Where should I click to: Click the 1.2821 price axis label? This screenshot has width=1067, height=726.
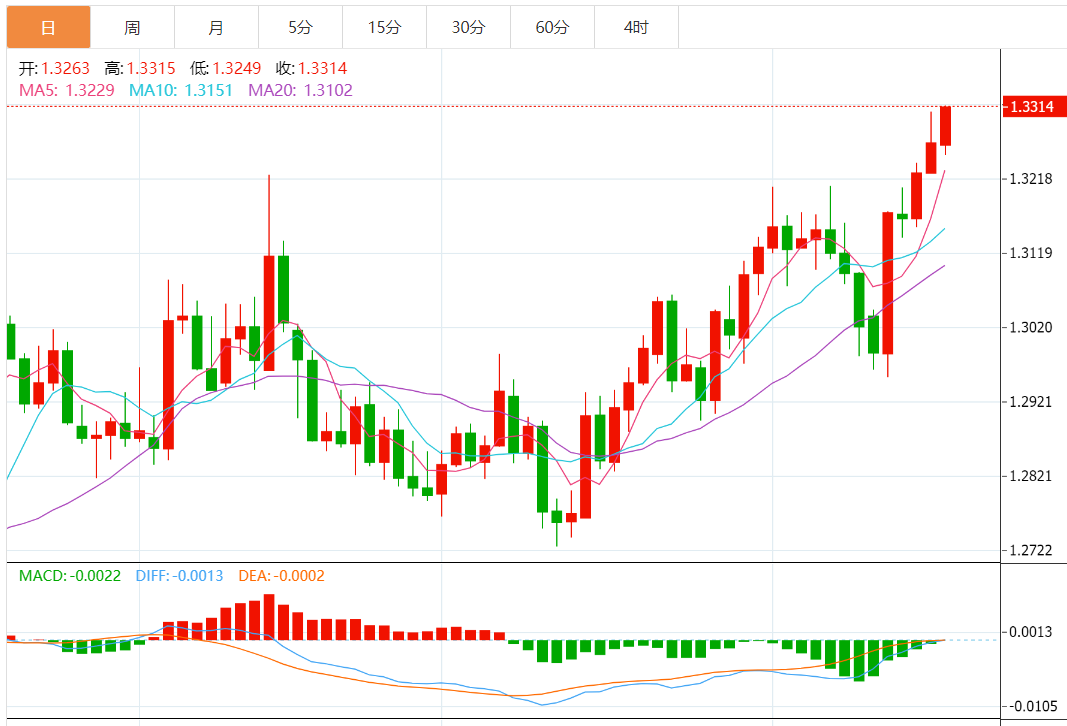click(x=1031, y=476)
